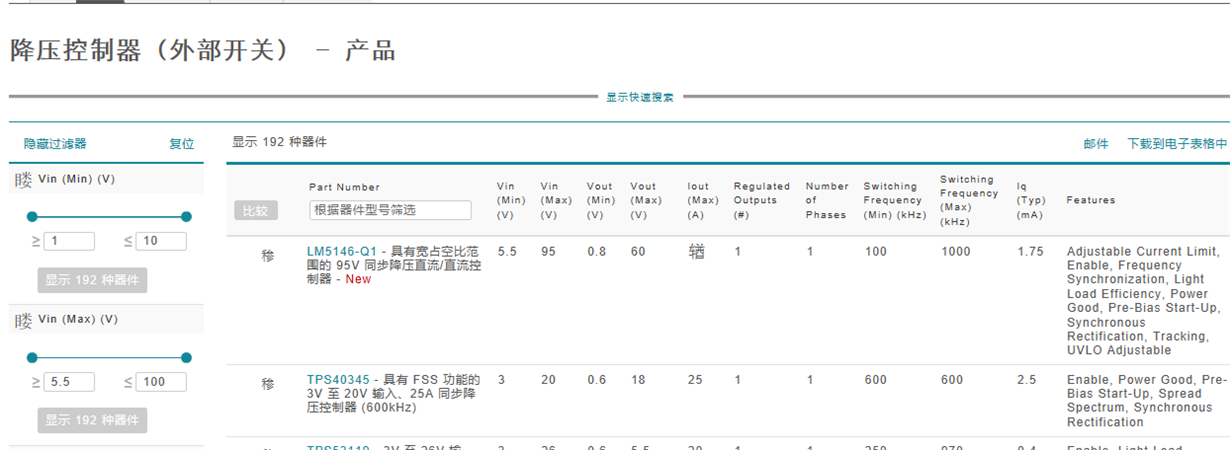Click the TPS40345 Features description text
Viewport: 1230px width, 450px height.
coord(1146,401)
